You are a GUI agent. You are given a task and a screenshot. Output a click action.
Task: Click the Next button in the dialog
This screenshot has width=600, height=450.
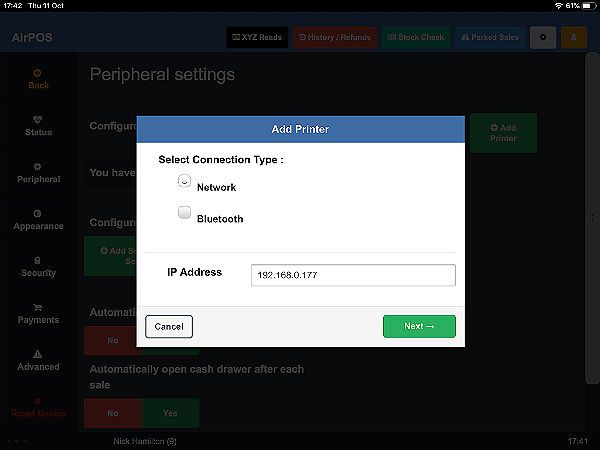[419, 326]
